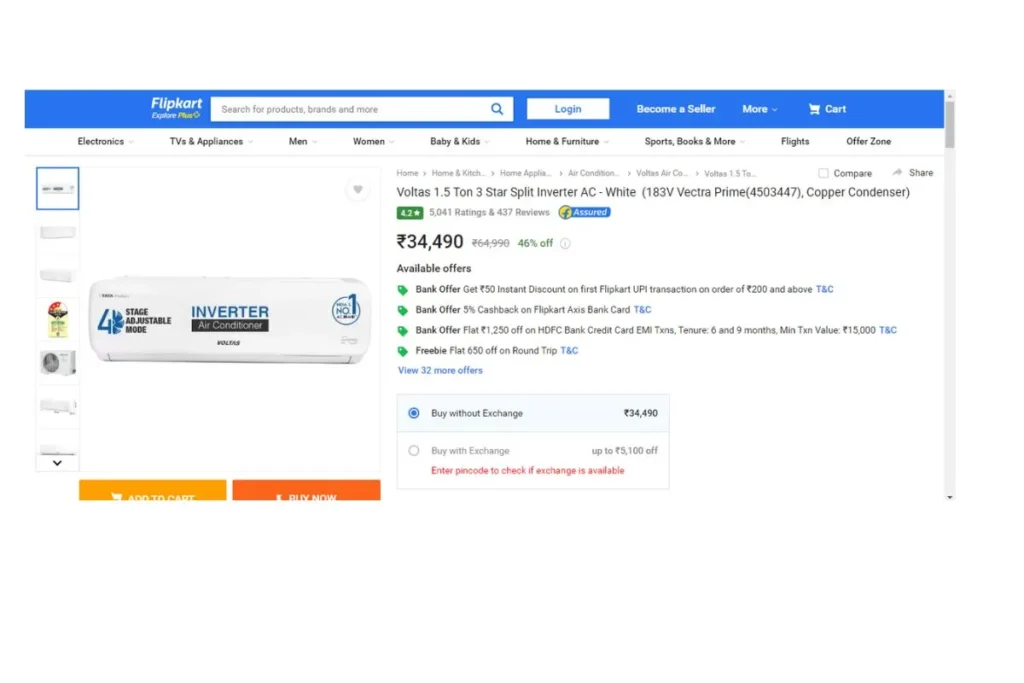
Task: Go to Home Applia... breadcrumb
Action: click(526, 173)
